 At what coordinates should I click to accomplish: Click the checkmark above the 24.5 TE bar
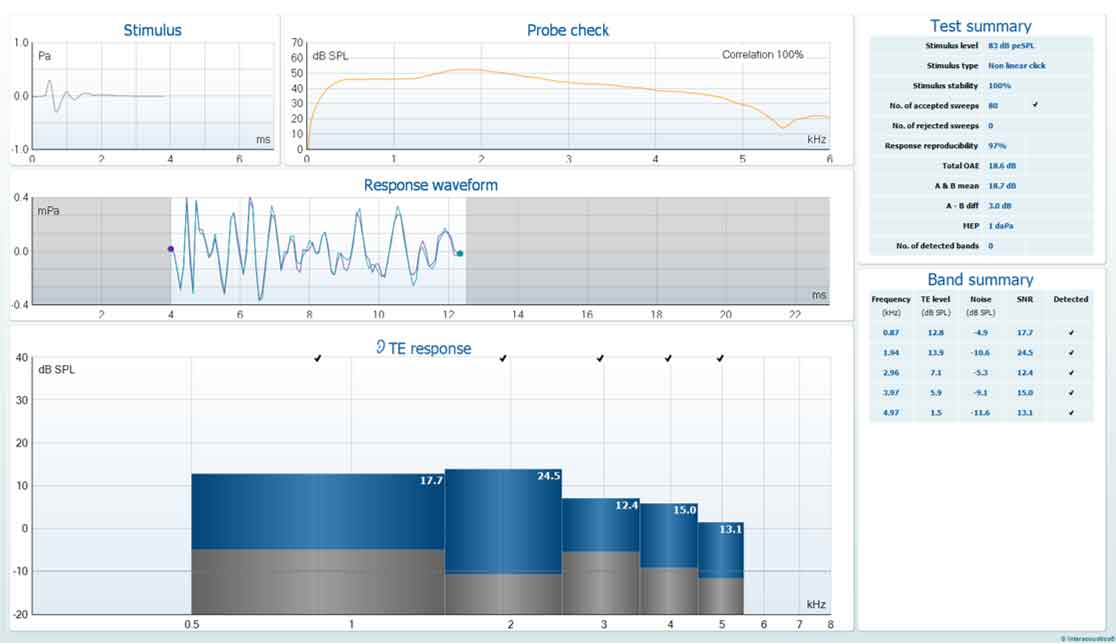pyautogui.click(x=503, y=358)
